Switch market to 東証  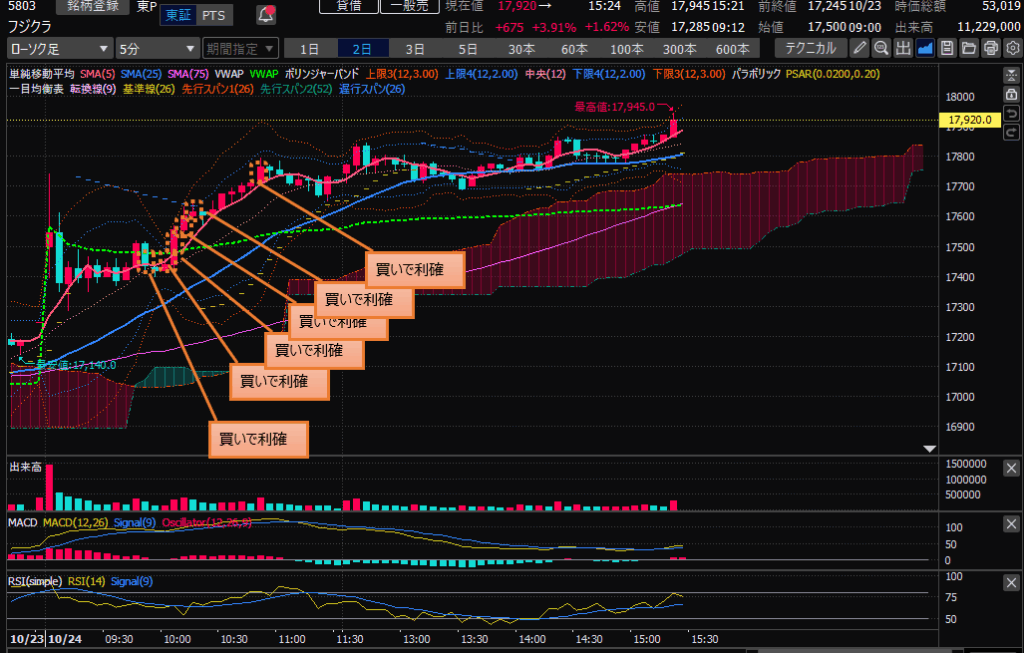[177, 15]
